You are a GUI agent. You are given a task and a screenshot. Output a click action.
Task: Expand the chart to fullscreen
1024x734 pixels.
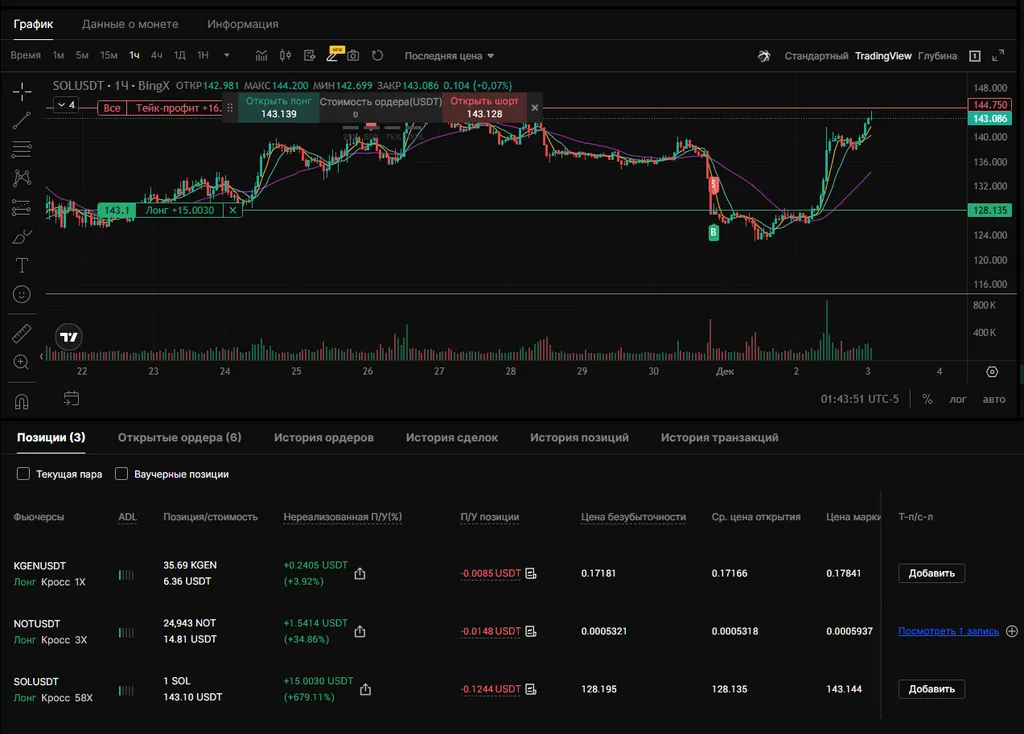click(x=998, y=56)
